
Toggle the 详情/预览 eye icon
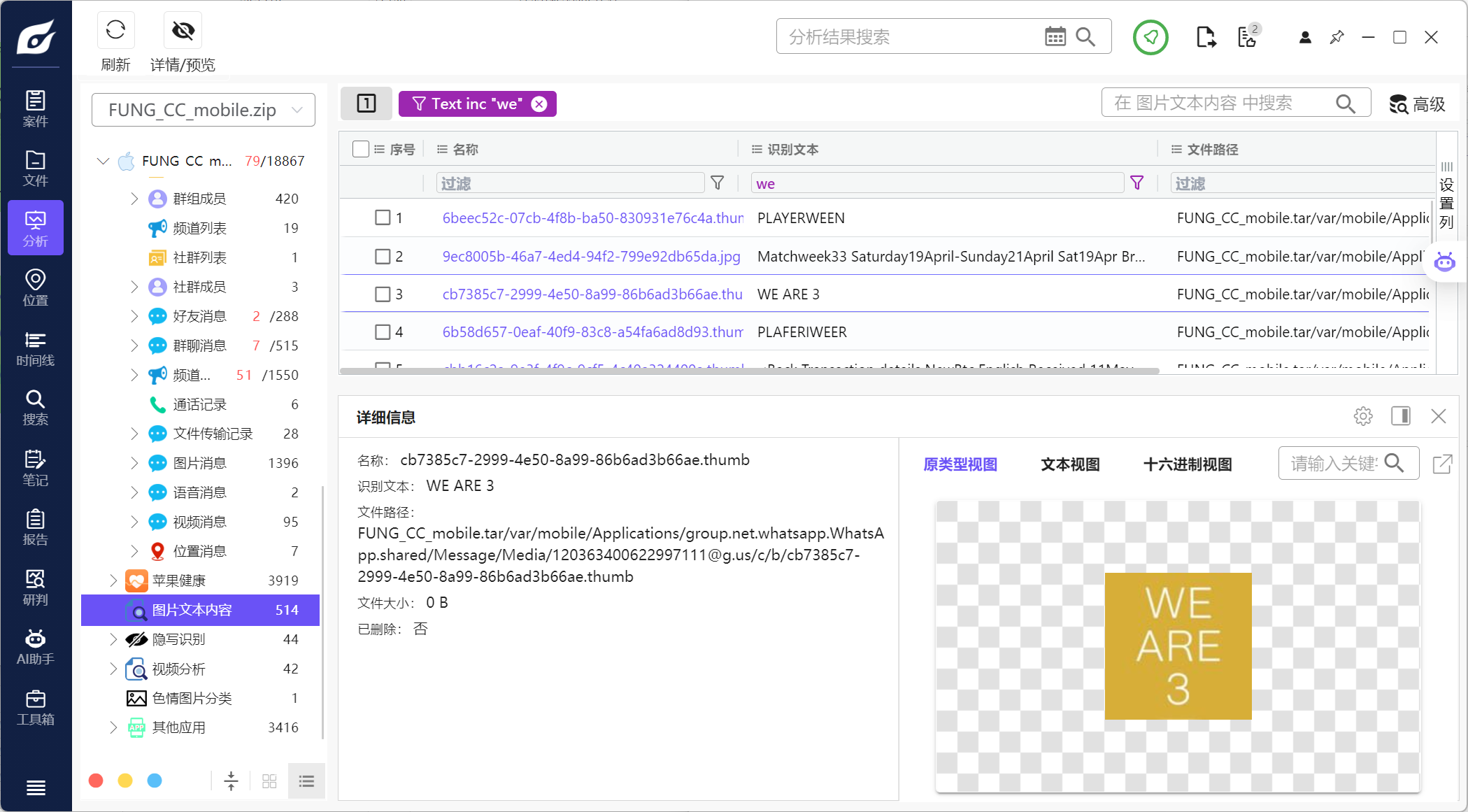point(183,31)
